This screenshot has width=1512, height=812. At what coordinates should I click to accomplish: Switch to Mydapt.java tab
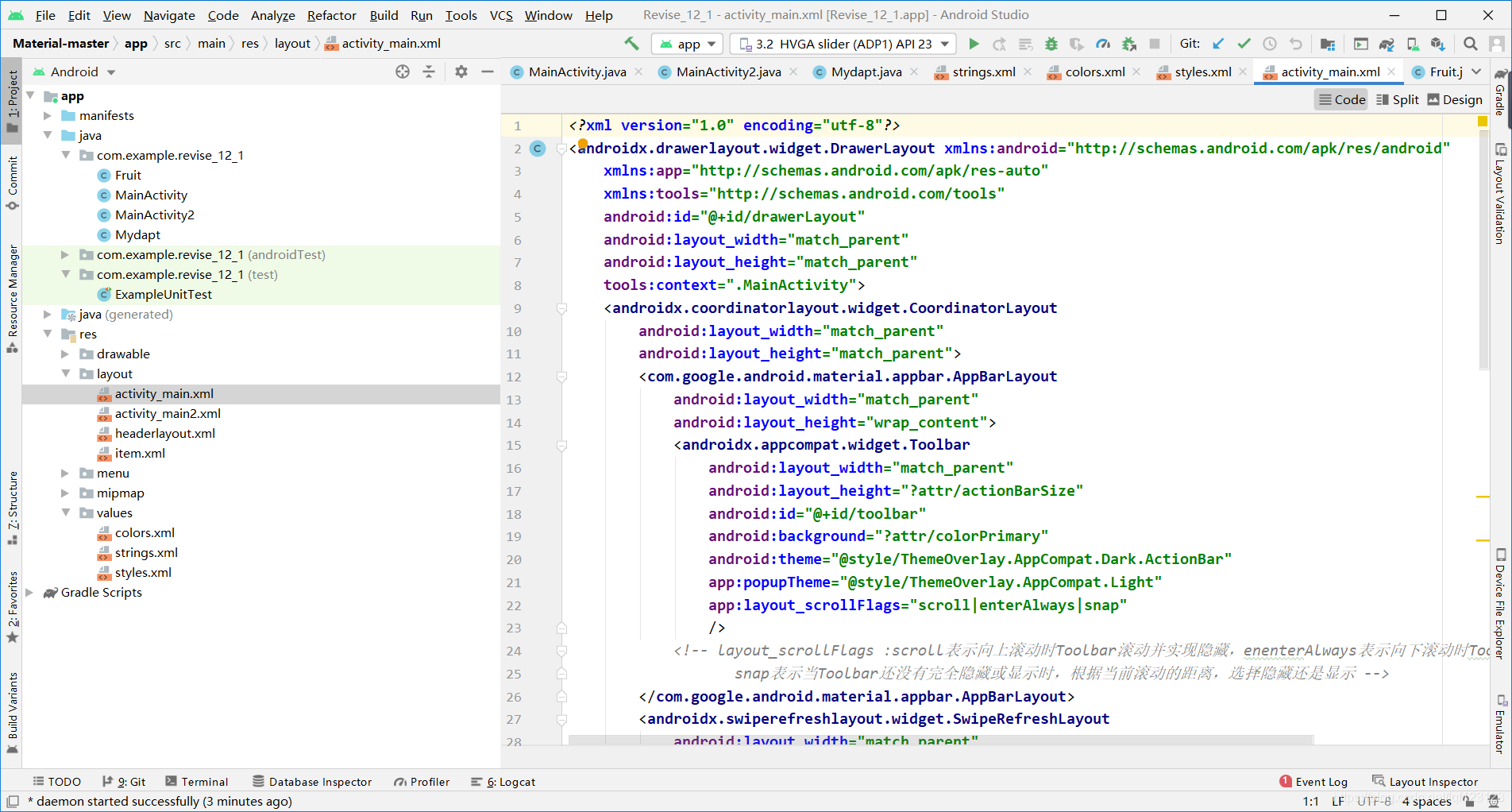pyautogui.click(x=866, y=72)
